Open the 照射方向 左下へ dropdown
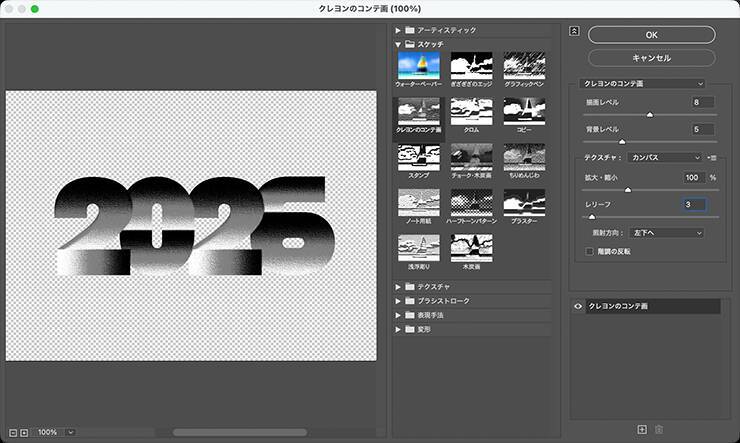Viewport: 740px width, 443px height. [x=666, y=233]
